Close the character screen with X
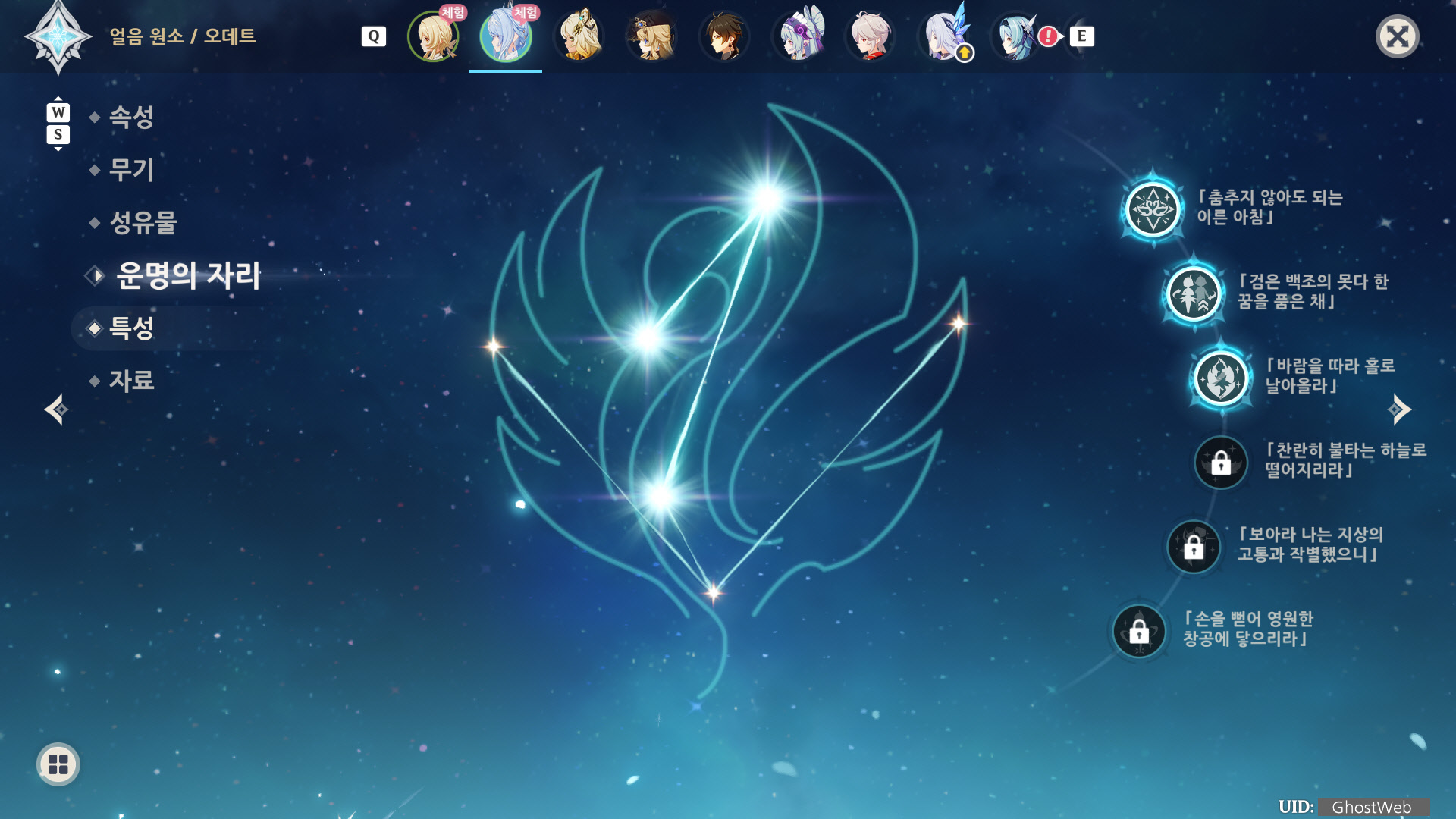 click(x=1397, y=36)
